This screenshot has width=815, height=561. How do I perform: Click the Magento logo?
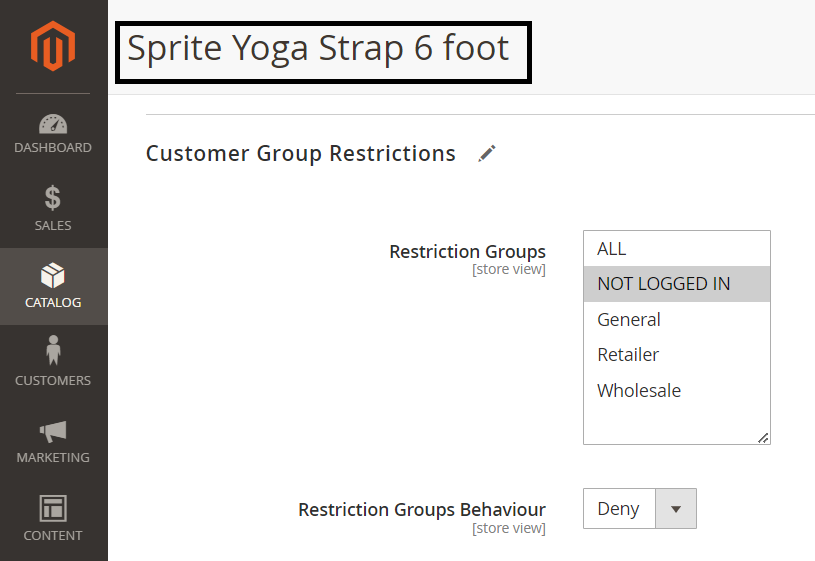[x=53, y=46]
